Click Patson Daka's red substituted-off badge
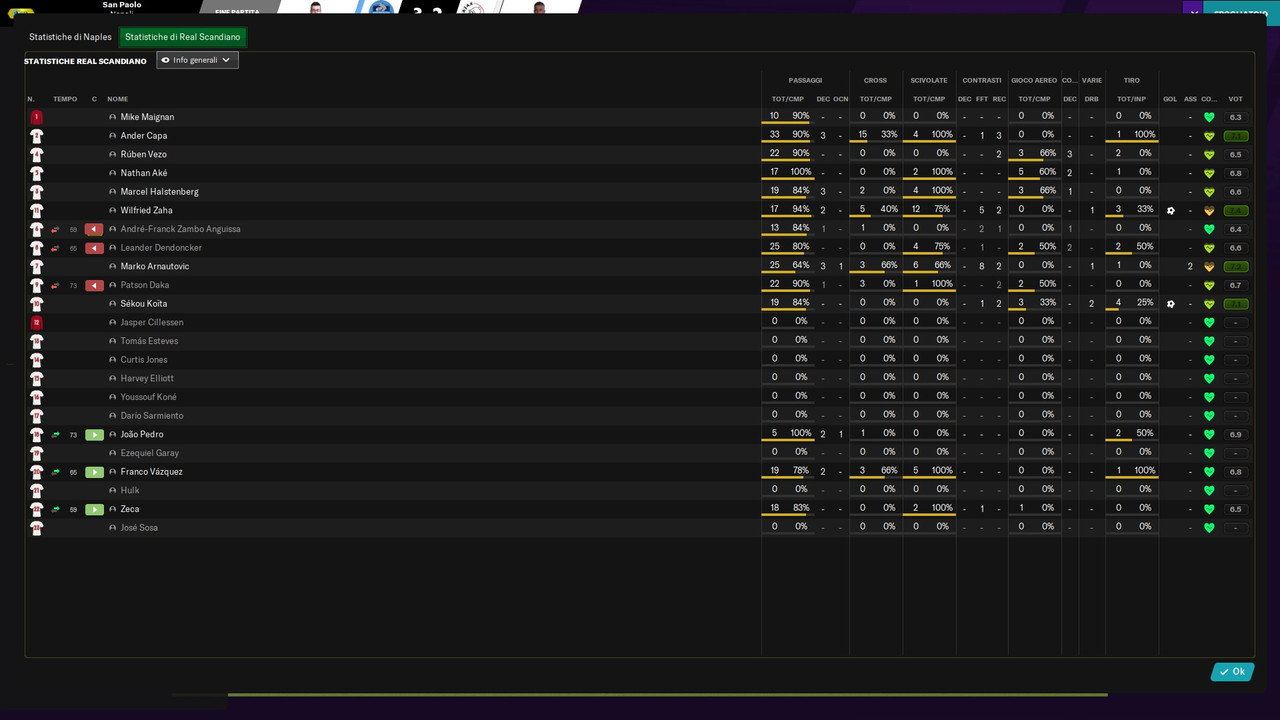The width and height of the screenshot is (1280, 720). (x=94, y=285)
